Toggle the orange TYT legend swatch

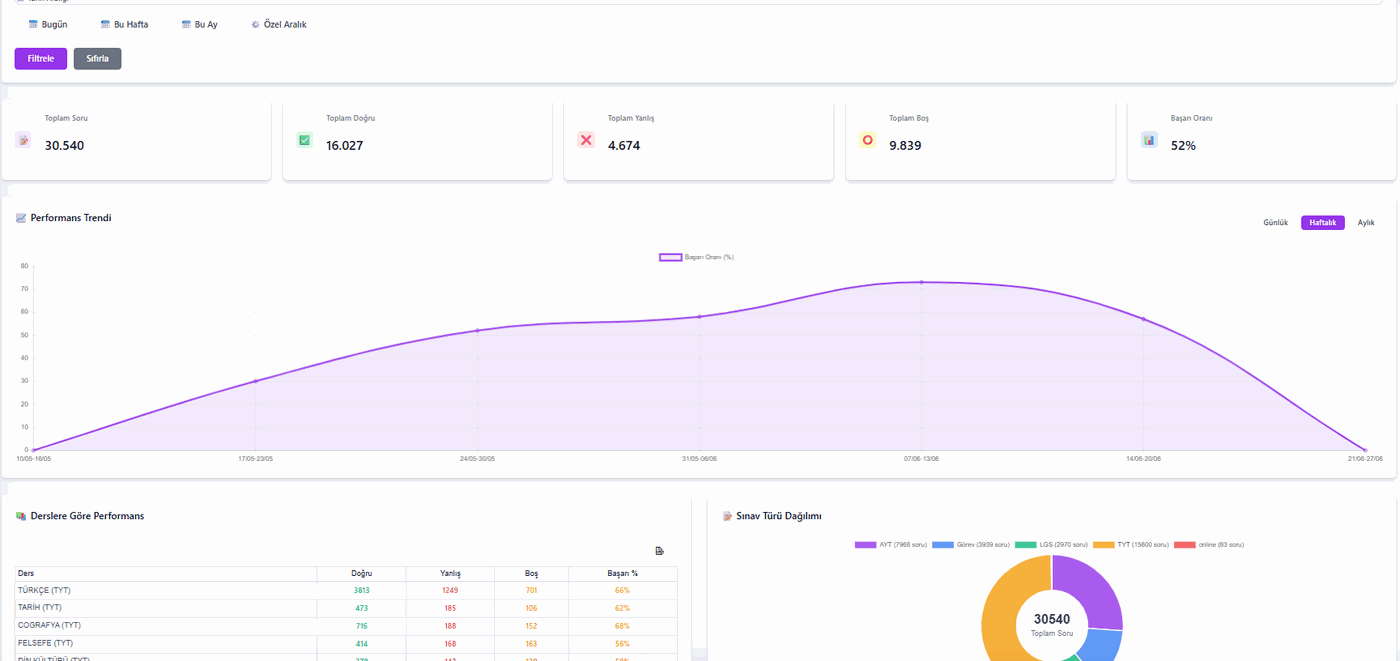click(1103, 545)
